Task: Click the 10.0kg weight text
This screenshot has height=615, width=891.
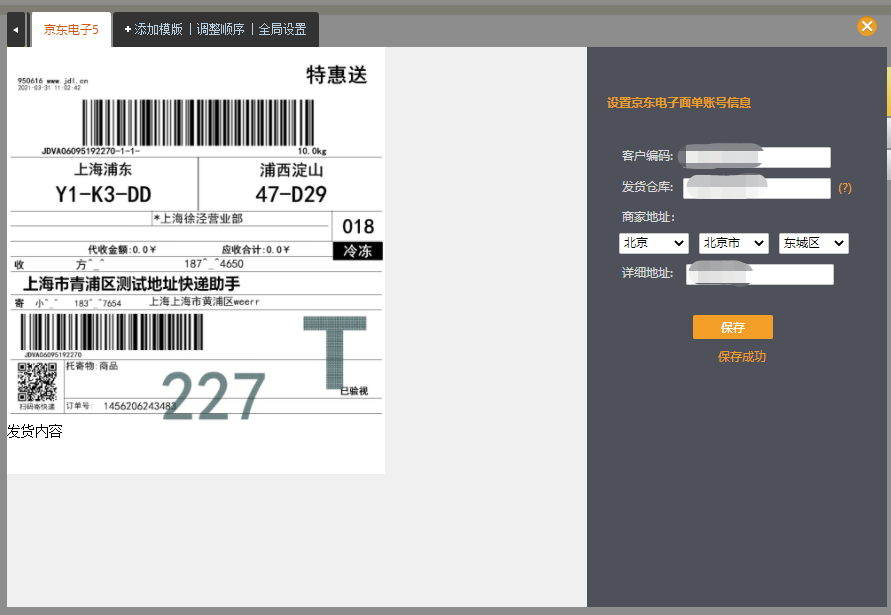Action: pyautogui.click(x=312, y=151)
